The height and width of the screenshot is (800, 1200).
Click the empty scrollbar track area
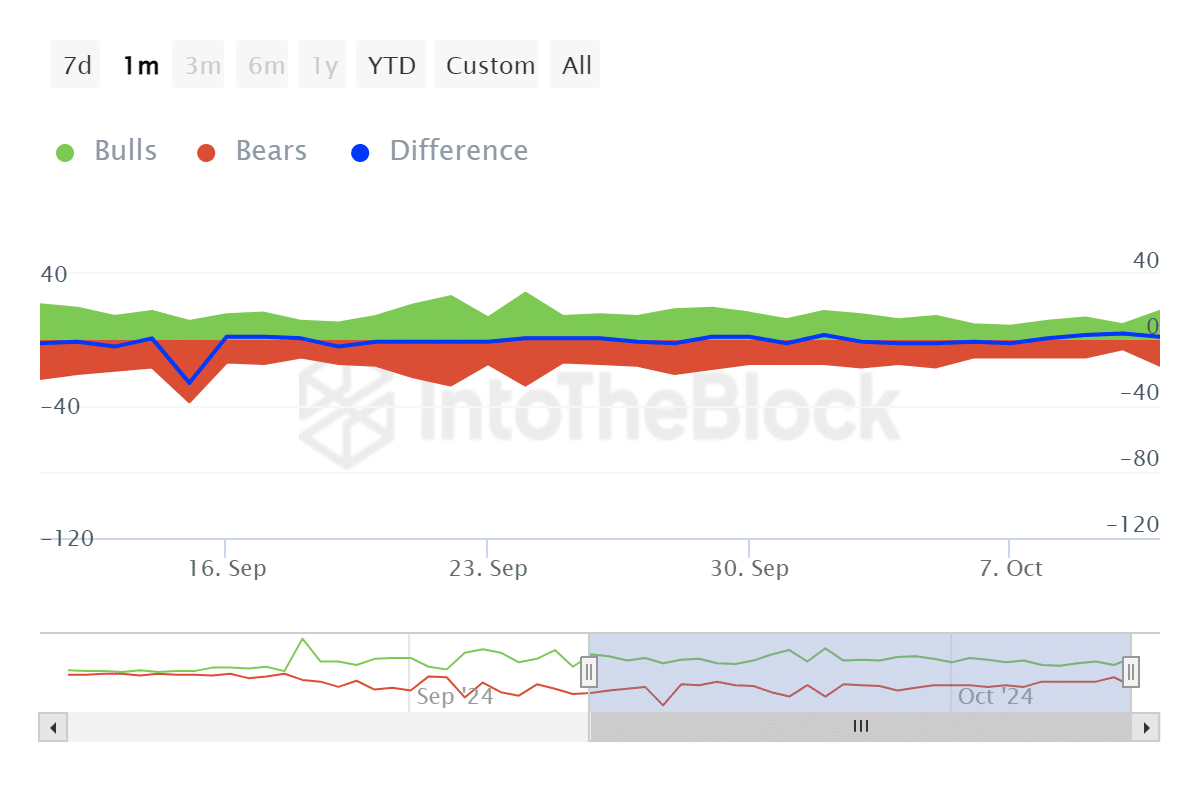click(x=320, y=727)
